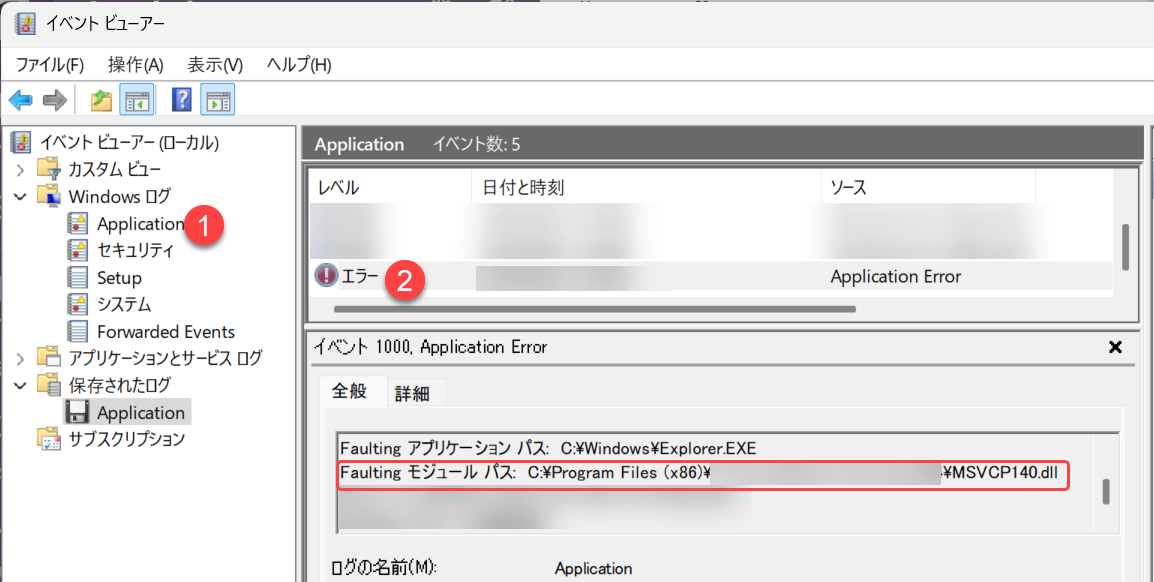Select the セキュリティ log icon
1154x582 pixels.
pos(77,250)
